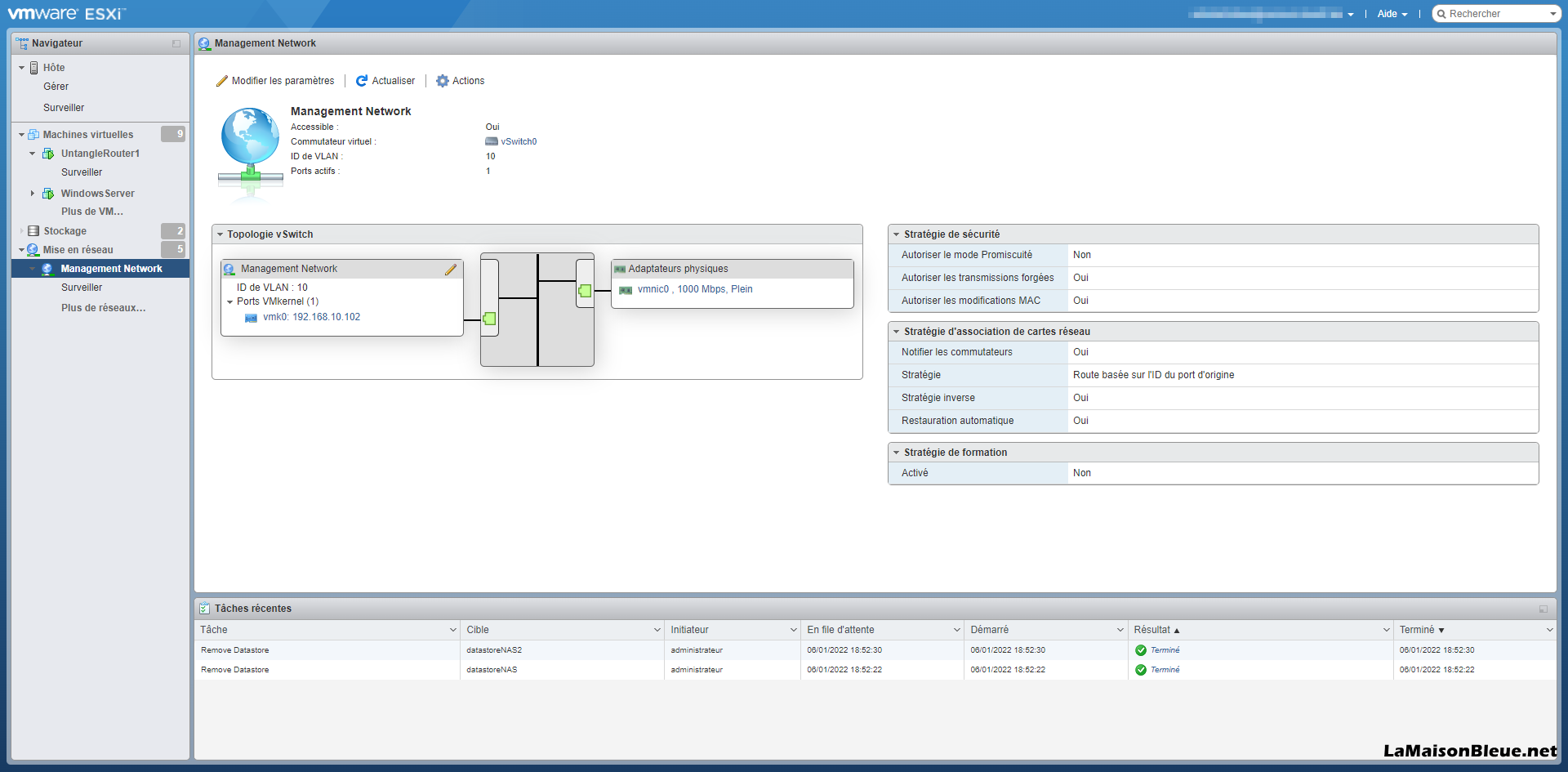Click the Management Network title bar icon
Viewport: 1568px width, 772px height.
204,43
